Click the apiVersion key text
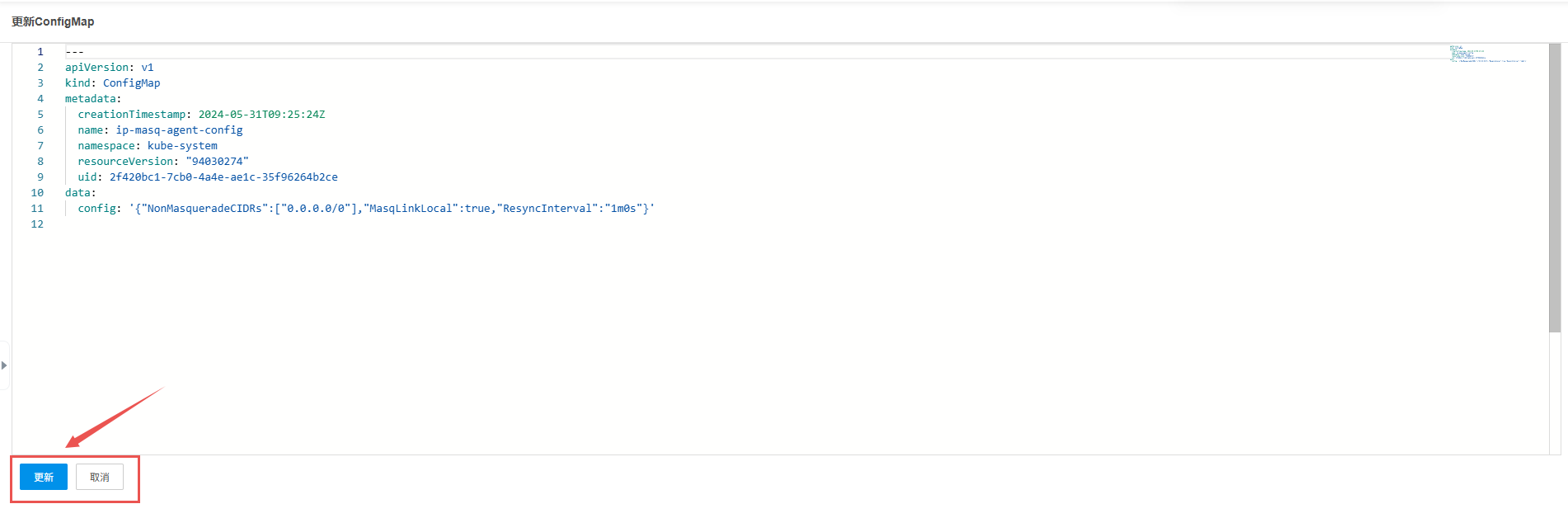The height and width of the screenshot is (518, 1568). pyautogui.click(x=96, y=67)
